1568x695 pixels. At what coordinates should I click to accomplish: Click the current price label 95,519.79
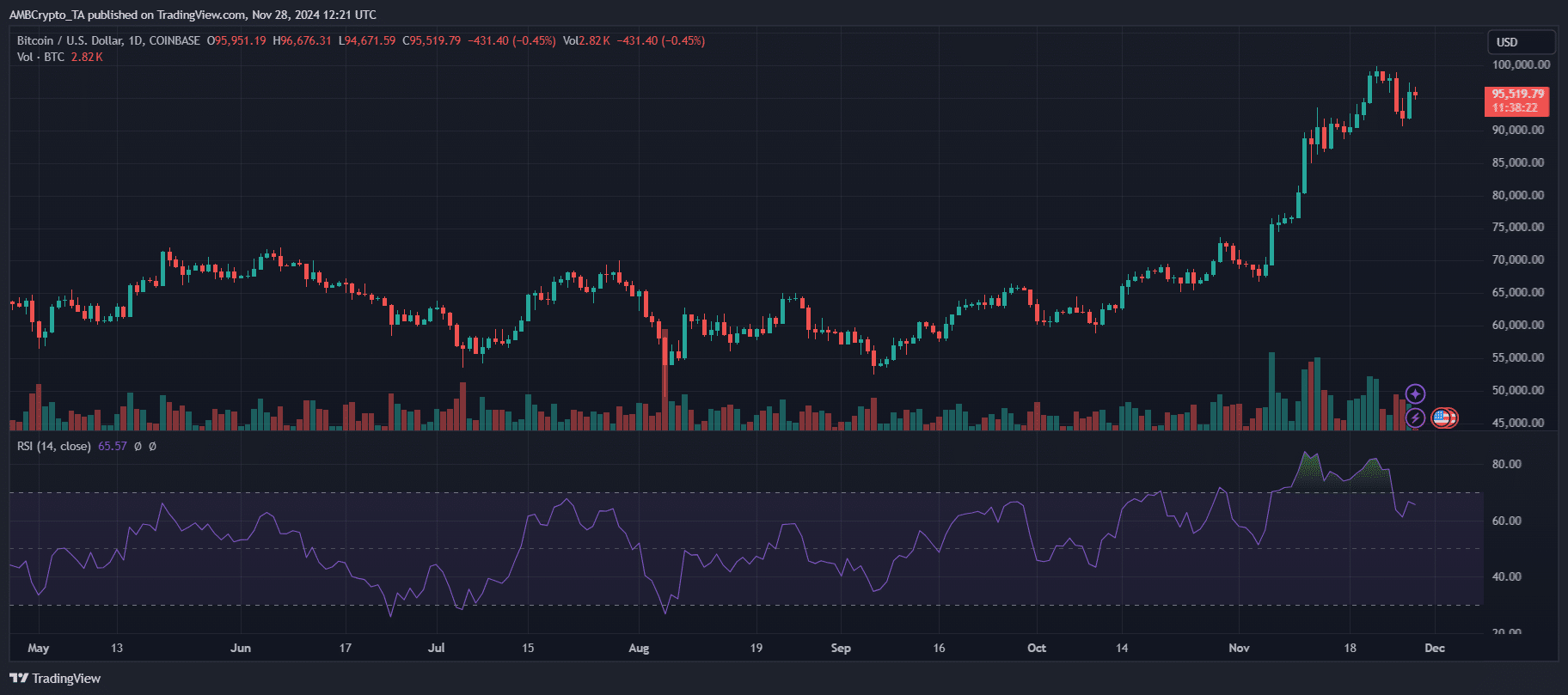point(1517,94)
